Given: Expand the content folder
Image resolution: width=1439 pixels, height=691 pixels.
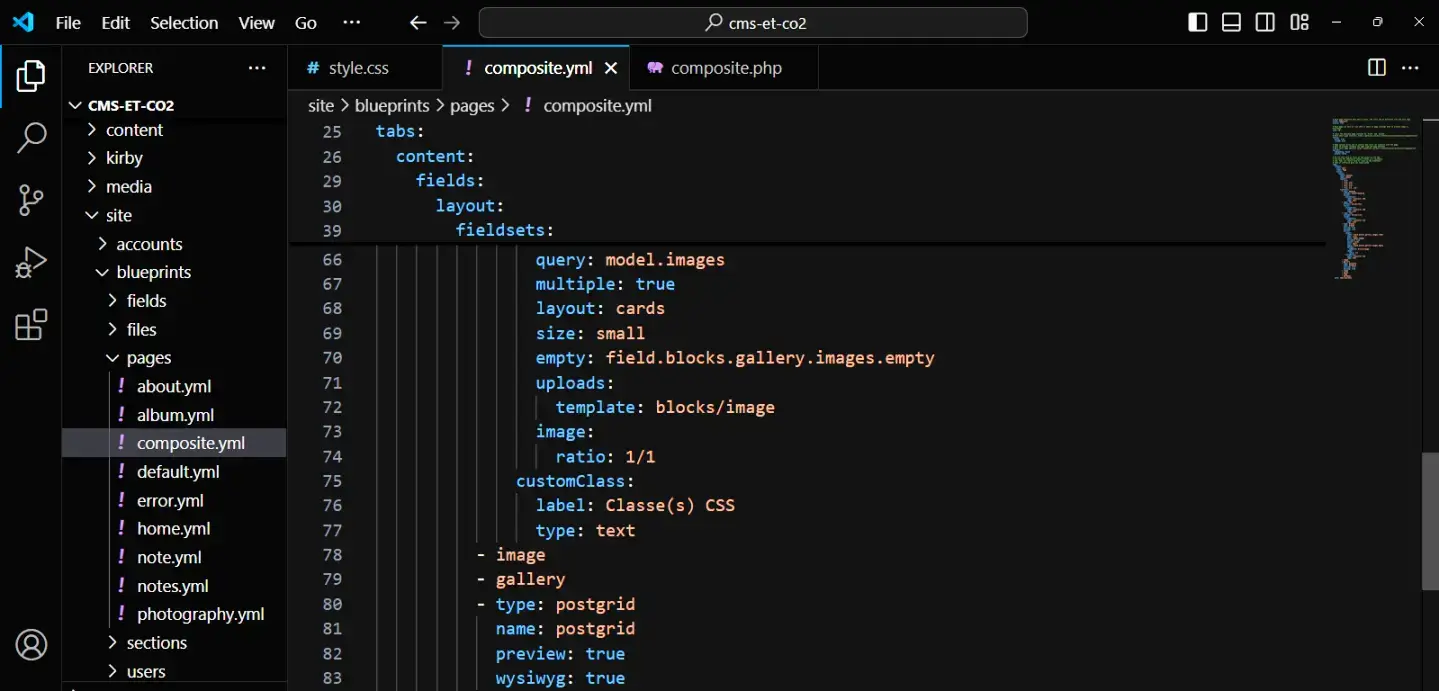Looking at the screenshot, I should 175,130.
